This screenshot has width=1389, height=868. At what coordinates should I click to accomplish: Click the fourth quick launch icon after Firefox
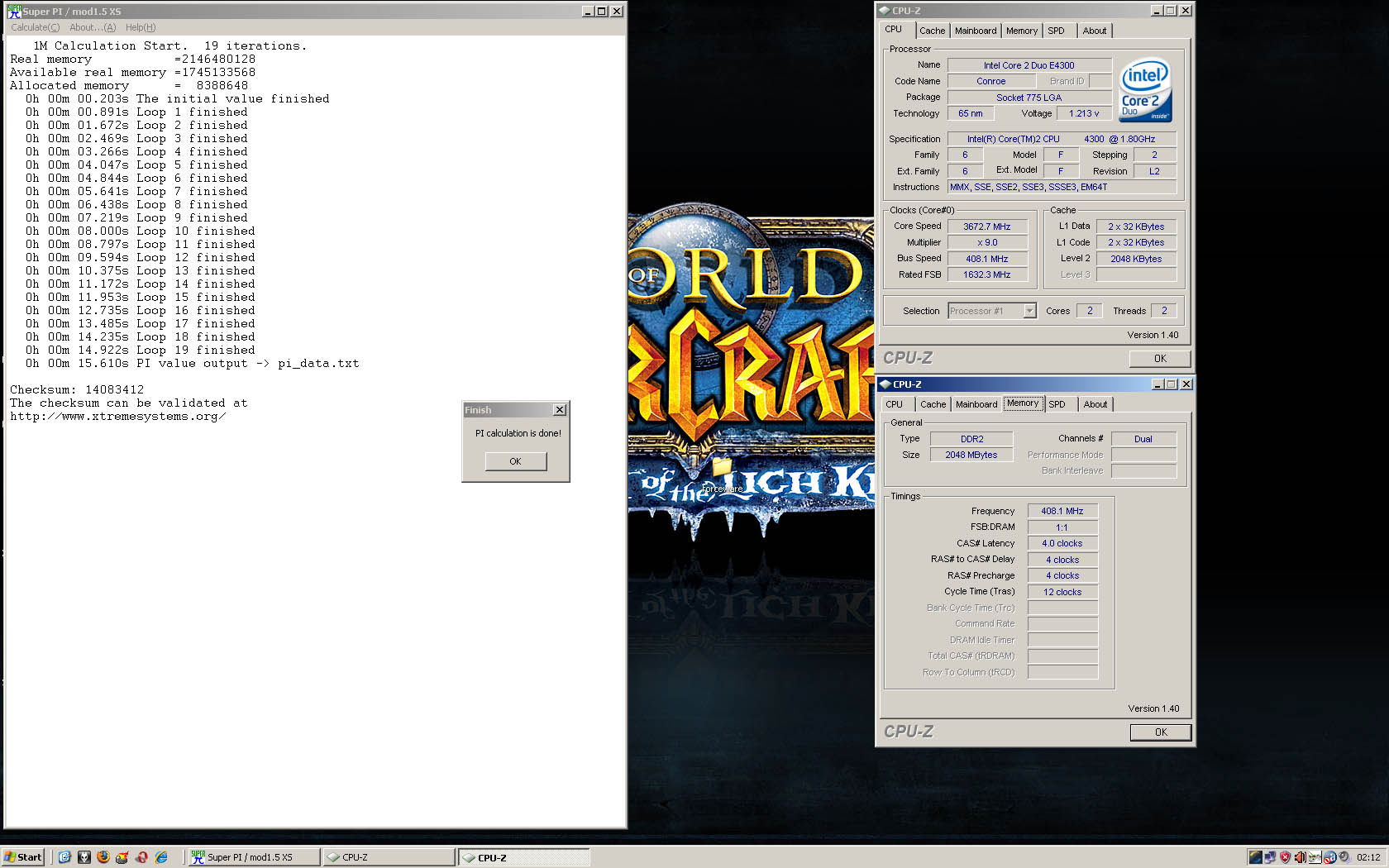(122, 857)
